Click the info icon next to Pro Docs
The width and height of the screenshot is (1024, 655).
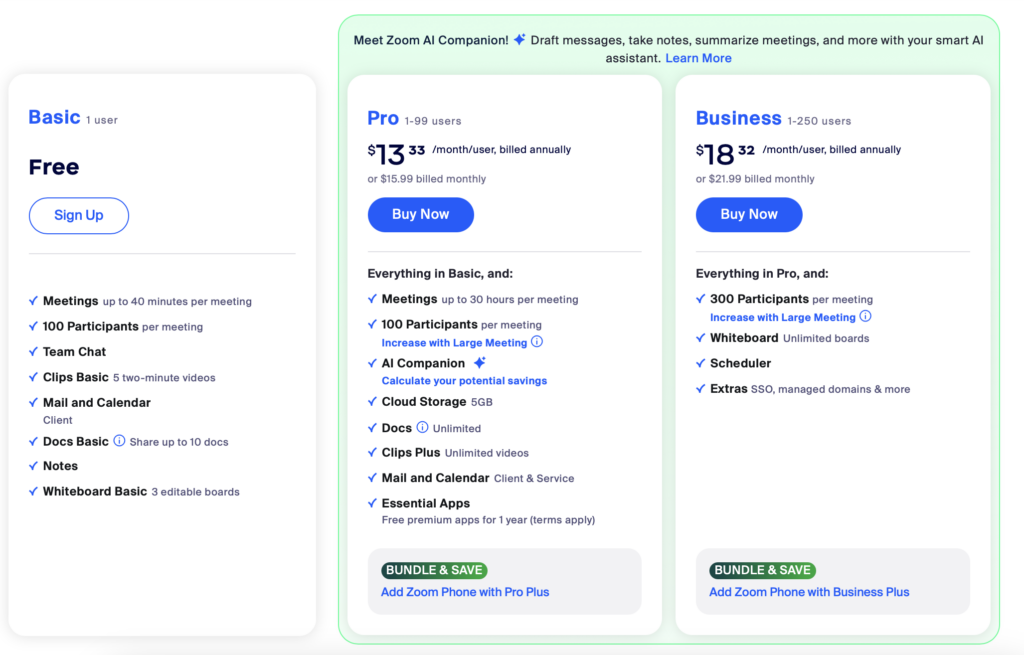pyautogui.click(x=422, y=428)
